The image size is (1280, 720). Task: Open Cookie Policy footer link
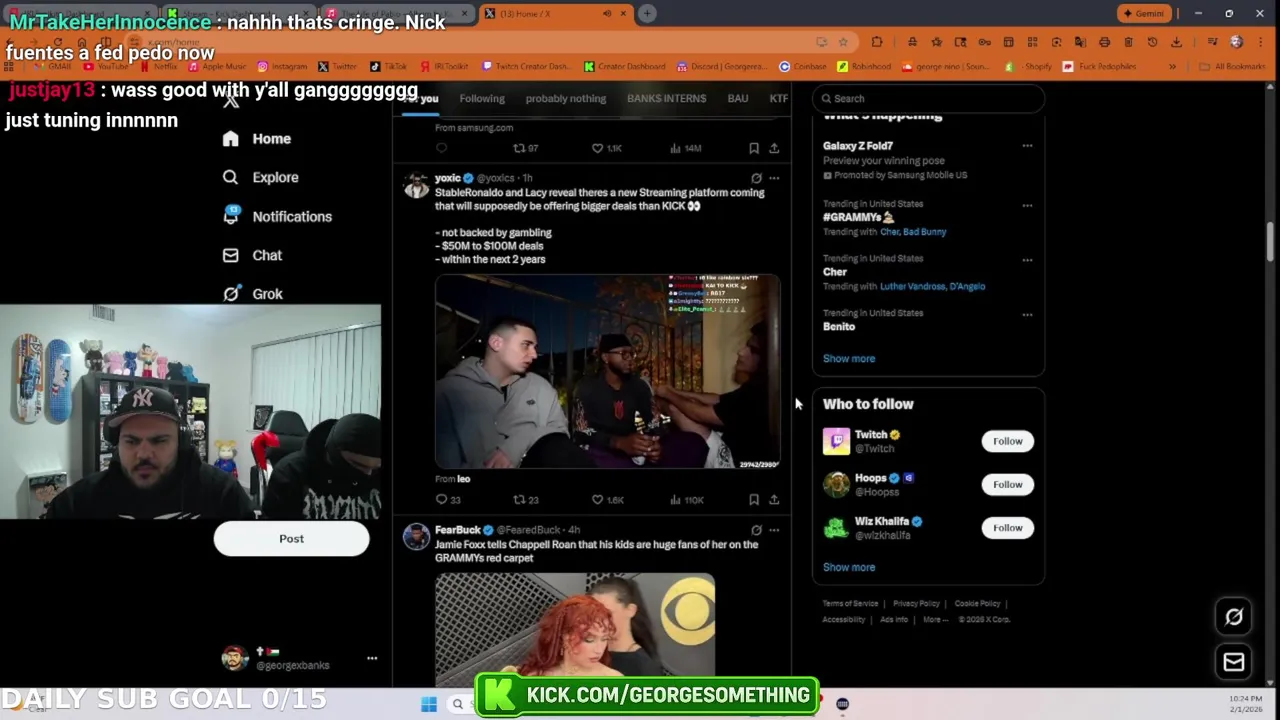pyautogui.click(x=977, y=604)
